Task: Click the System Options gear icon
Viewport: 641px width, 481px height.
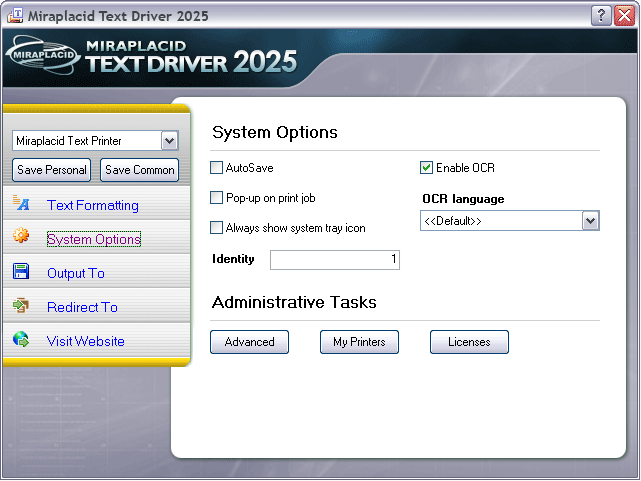Action: point(21,235)
